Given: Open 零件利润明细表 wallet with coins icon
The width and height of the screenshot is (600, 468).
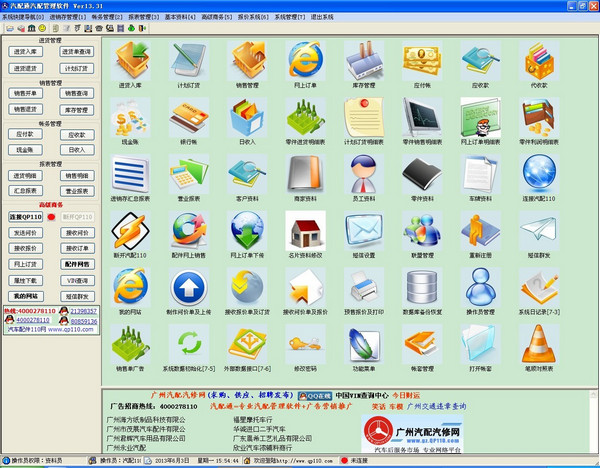Looking at the screenshot, I should click(539, 117).
